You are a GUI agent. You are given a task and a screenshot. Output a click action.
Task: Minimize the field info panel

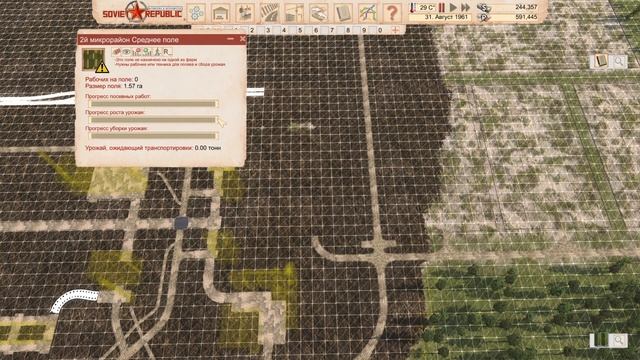coord(231,39)
